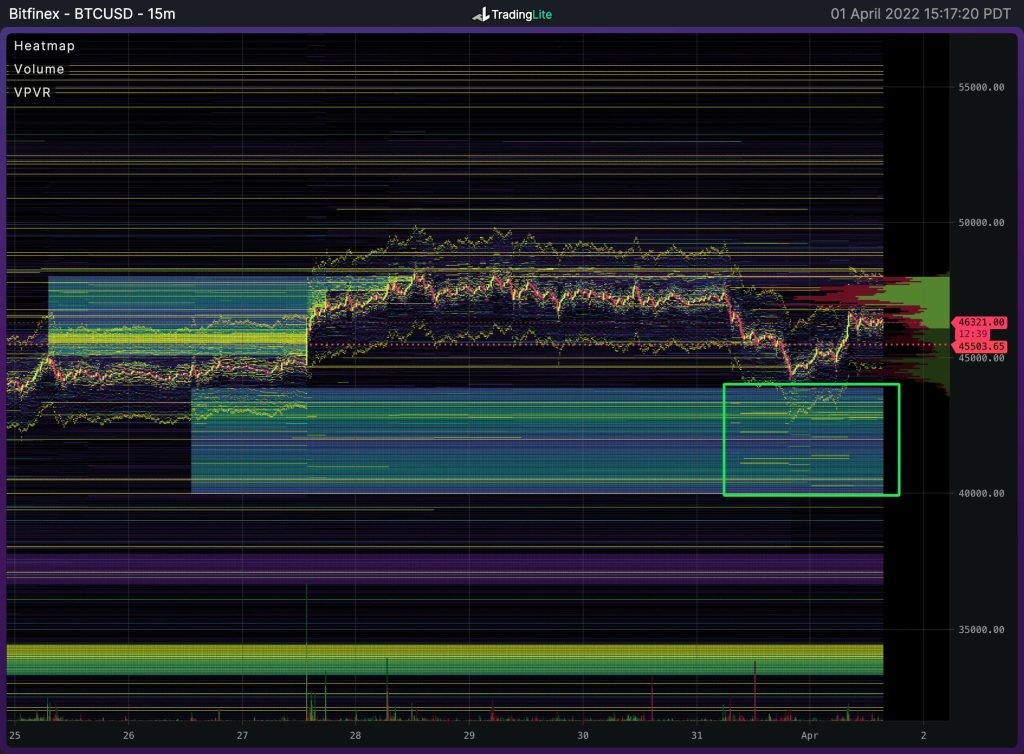Viewport: 1024px width, 754px height.
Task: Click the 45503.65 price line tag
Action: click(x=980, y=346)
